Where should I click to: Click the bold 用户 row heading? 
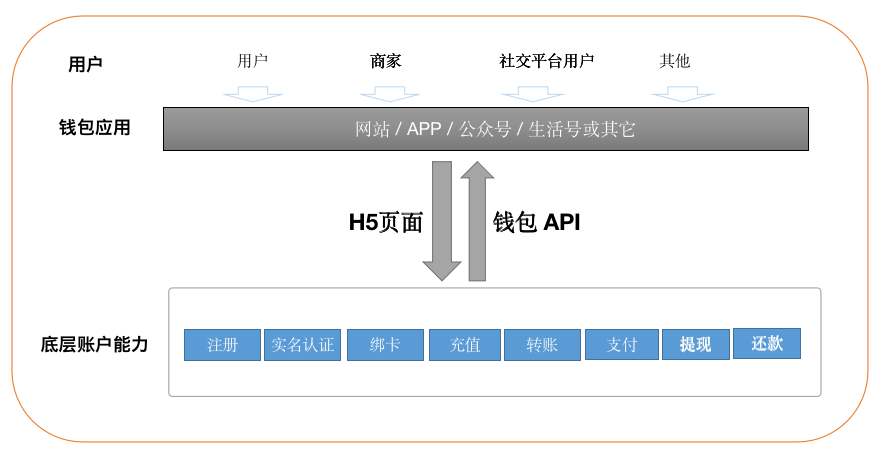pos(85,64)
